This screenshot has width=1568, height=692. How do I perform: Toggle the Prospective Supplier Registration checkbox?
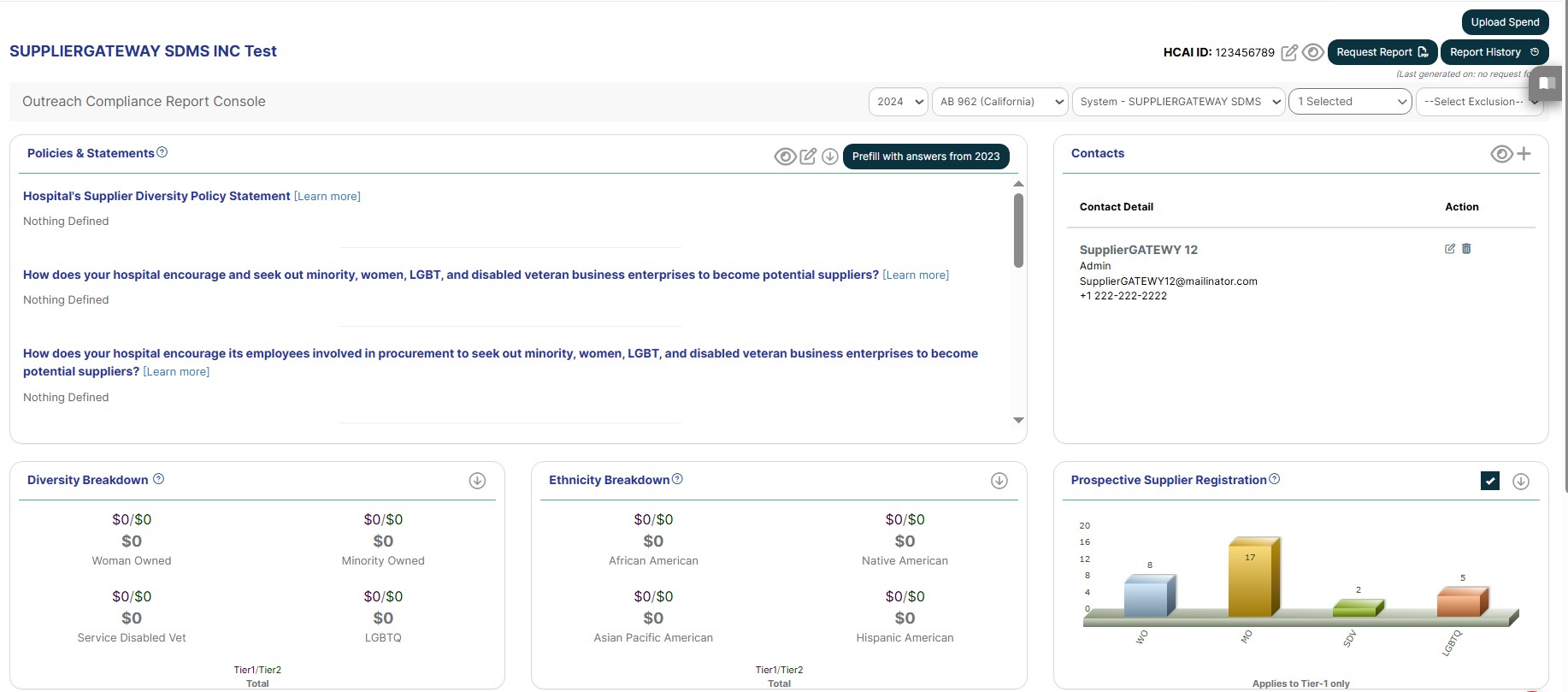tap(1490, 481)
